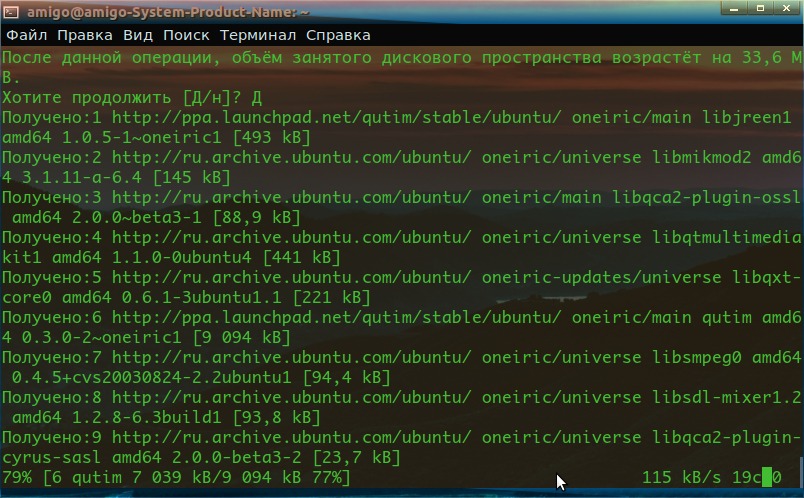Click the 'Получено:3' libqca2-plugin-ossl line
The height and width of the screenshot is (498, 804).
pos(402,197)
